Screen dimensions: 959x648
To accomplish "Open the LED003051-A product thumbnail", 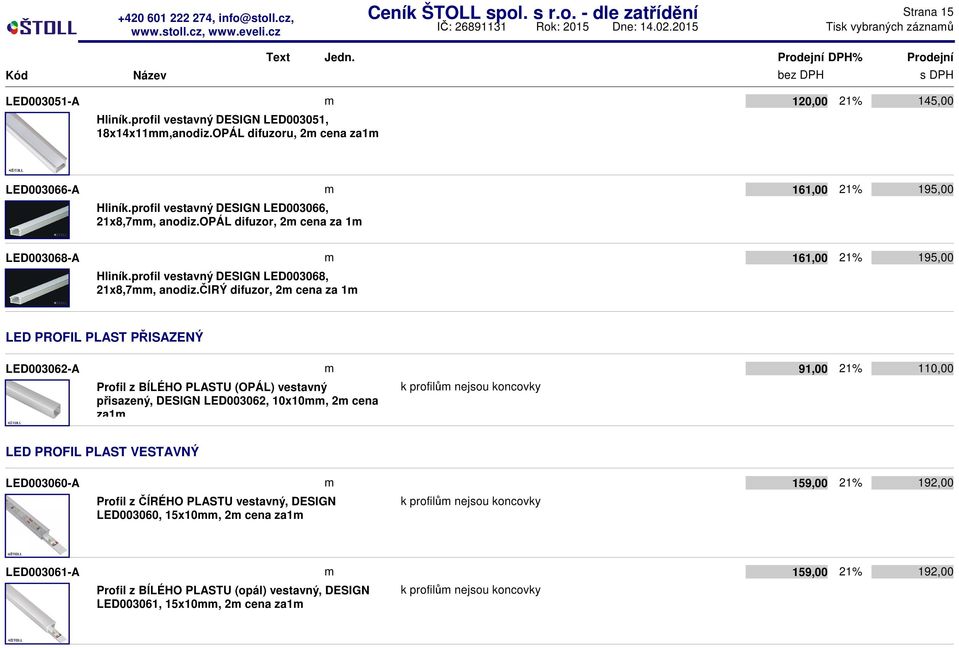I will click(x=37, y=144).
